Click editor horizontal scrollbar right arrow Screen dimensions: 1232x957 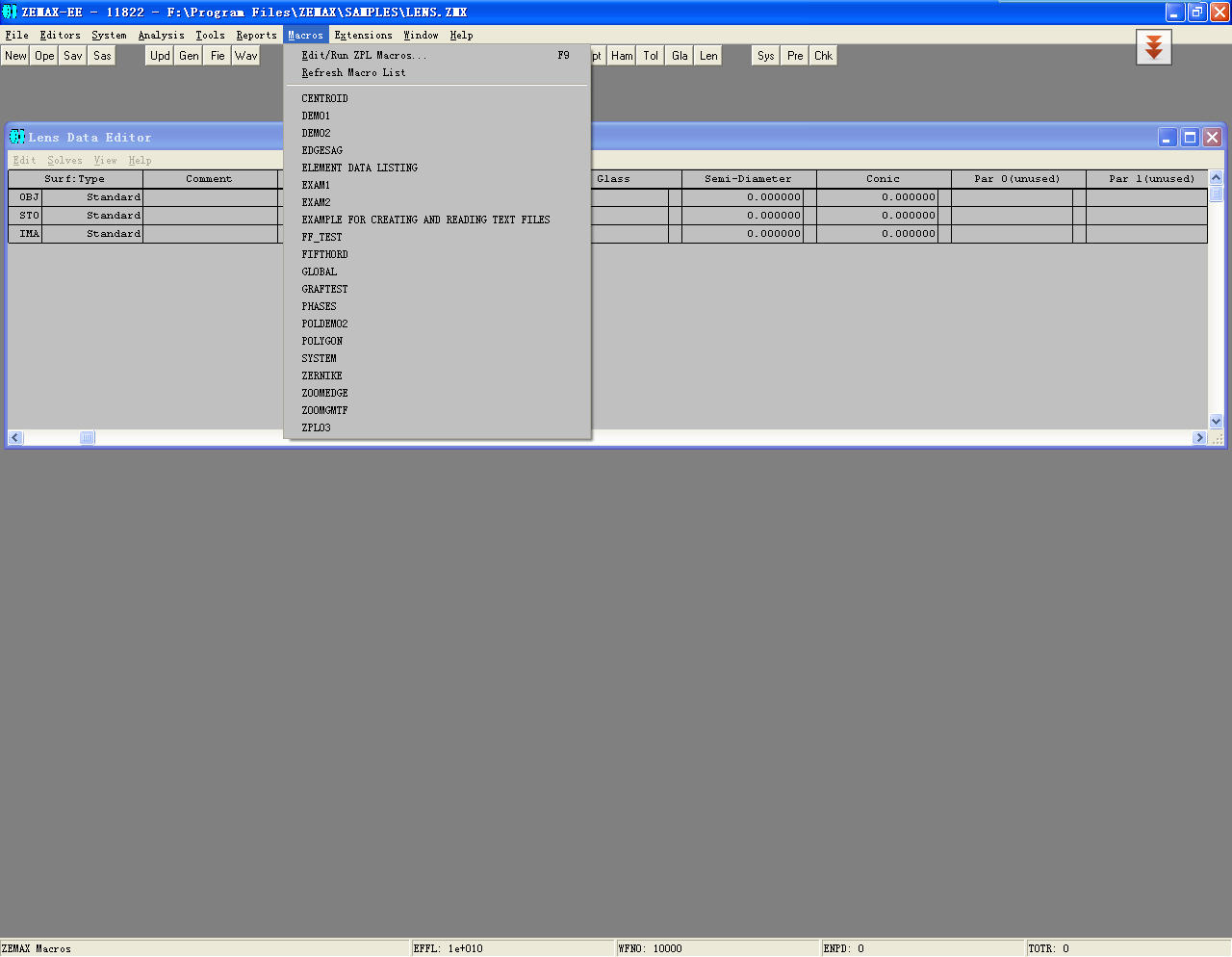1199,437
